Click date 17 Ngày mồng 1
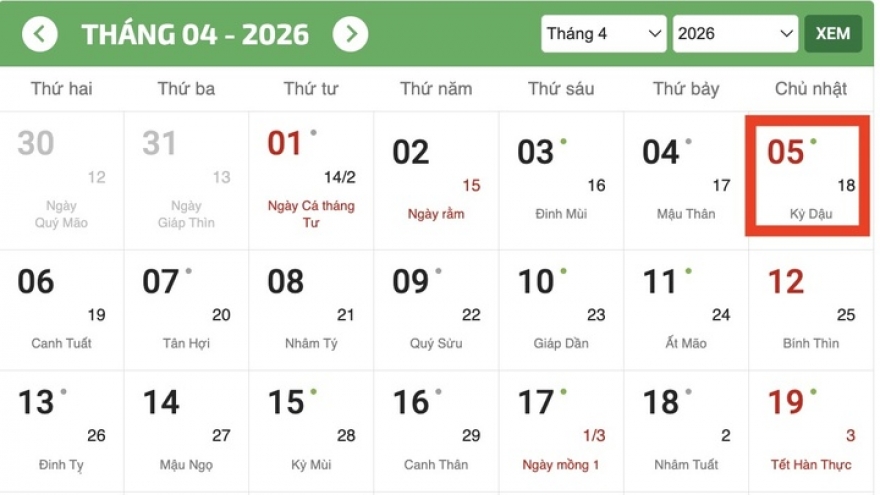 [561, 430]
